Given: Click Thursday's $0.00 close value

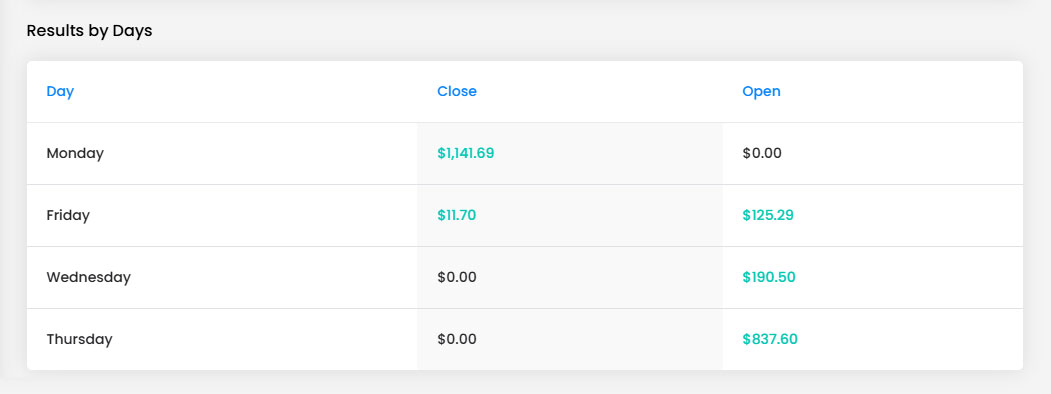Looking at the screenshot, I should pyautogui.click(x=456, y=339).
